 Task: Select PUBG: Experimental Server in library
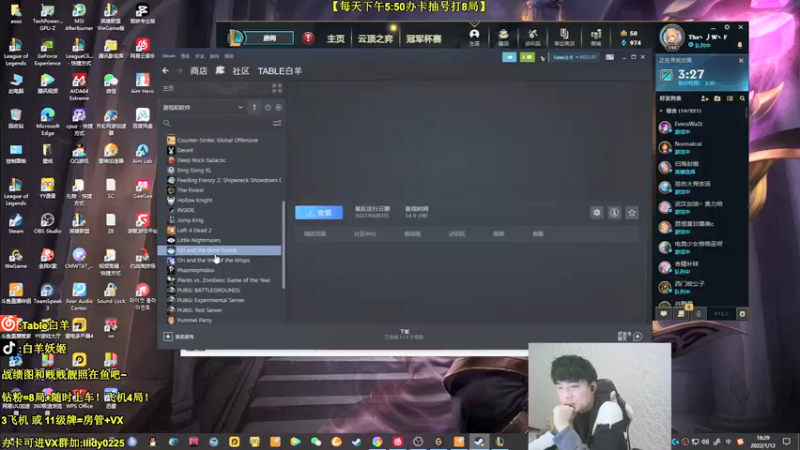211,300
